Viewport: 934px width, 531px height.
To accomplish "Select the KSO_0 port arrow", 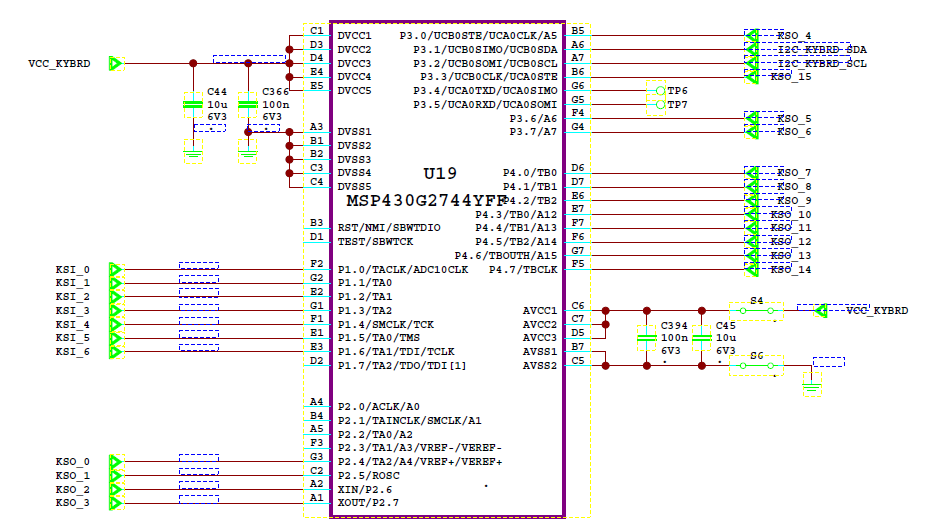I will (116, 462).
